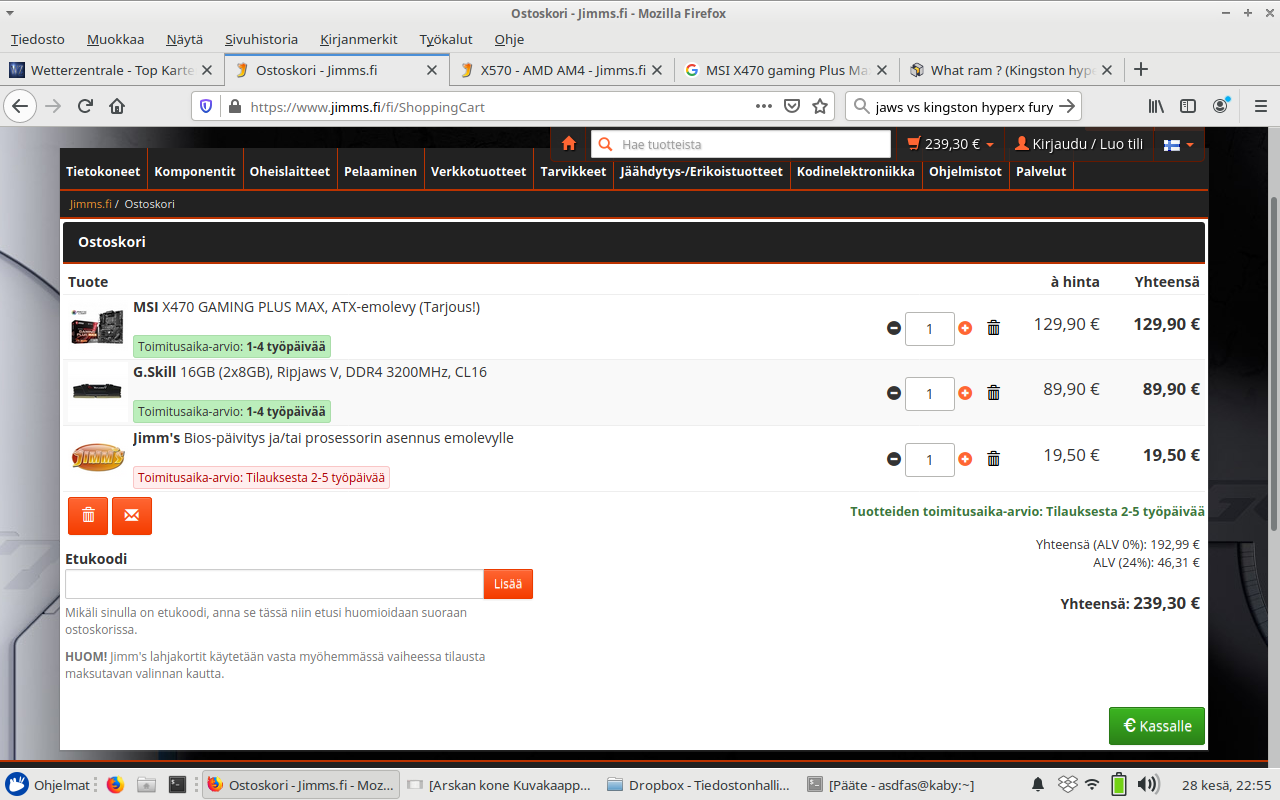Screen dimensions: 1280x800
Task: Open G.Skill 16GB Ripjaws V product link
Action: tap(310, 372)
